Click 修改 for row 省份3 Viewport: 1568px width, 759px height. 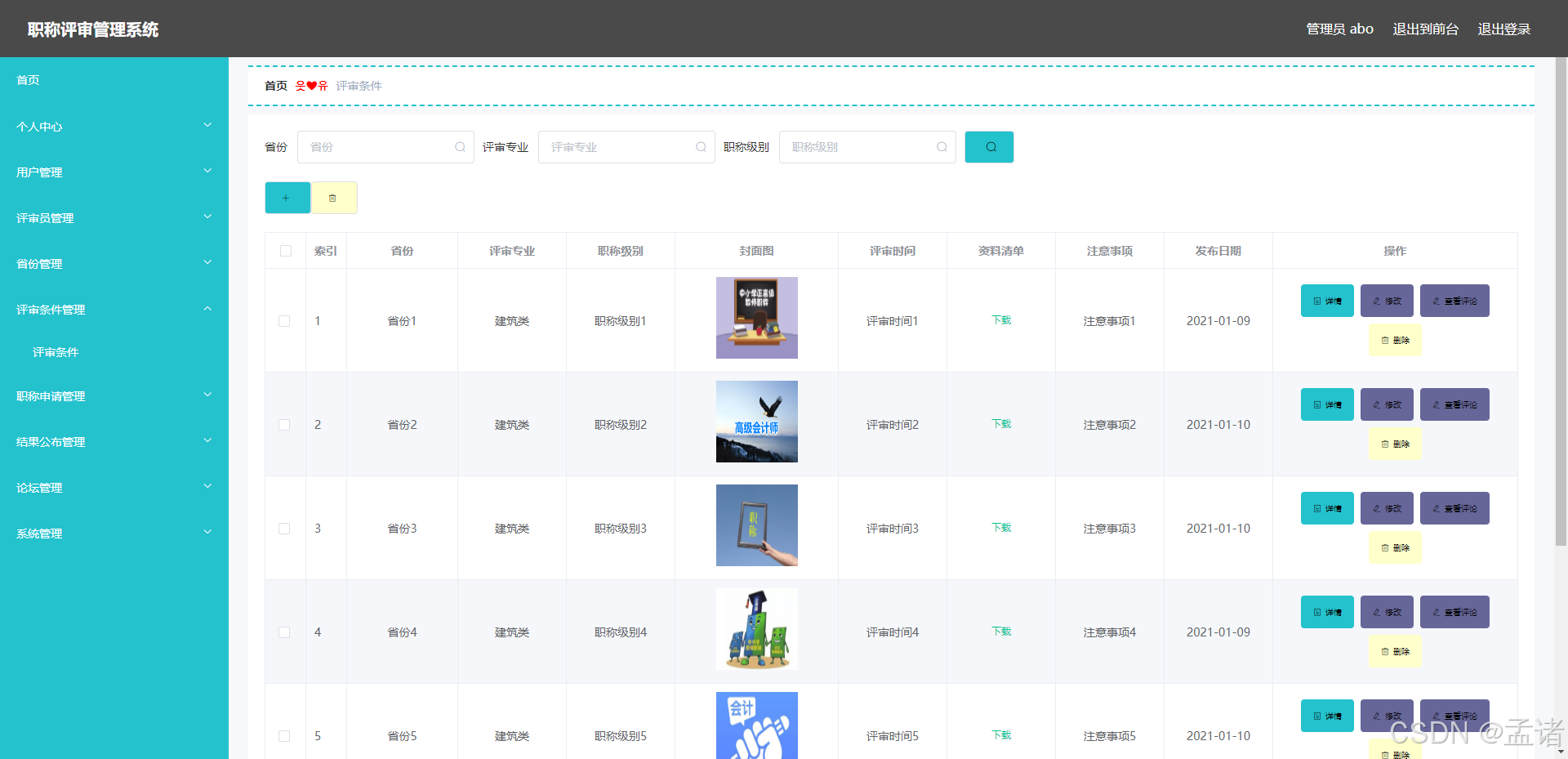(1387, 508)
